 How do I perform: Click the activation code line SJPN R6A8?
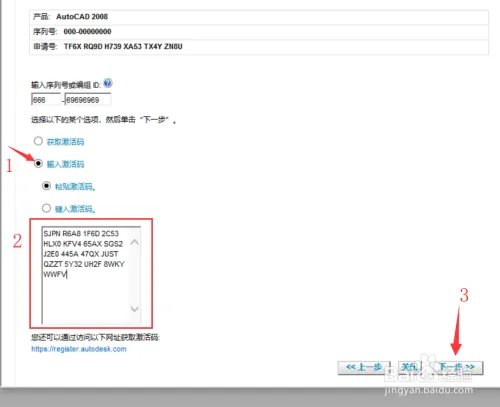click(x=81, y=233)
